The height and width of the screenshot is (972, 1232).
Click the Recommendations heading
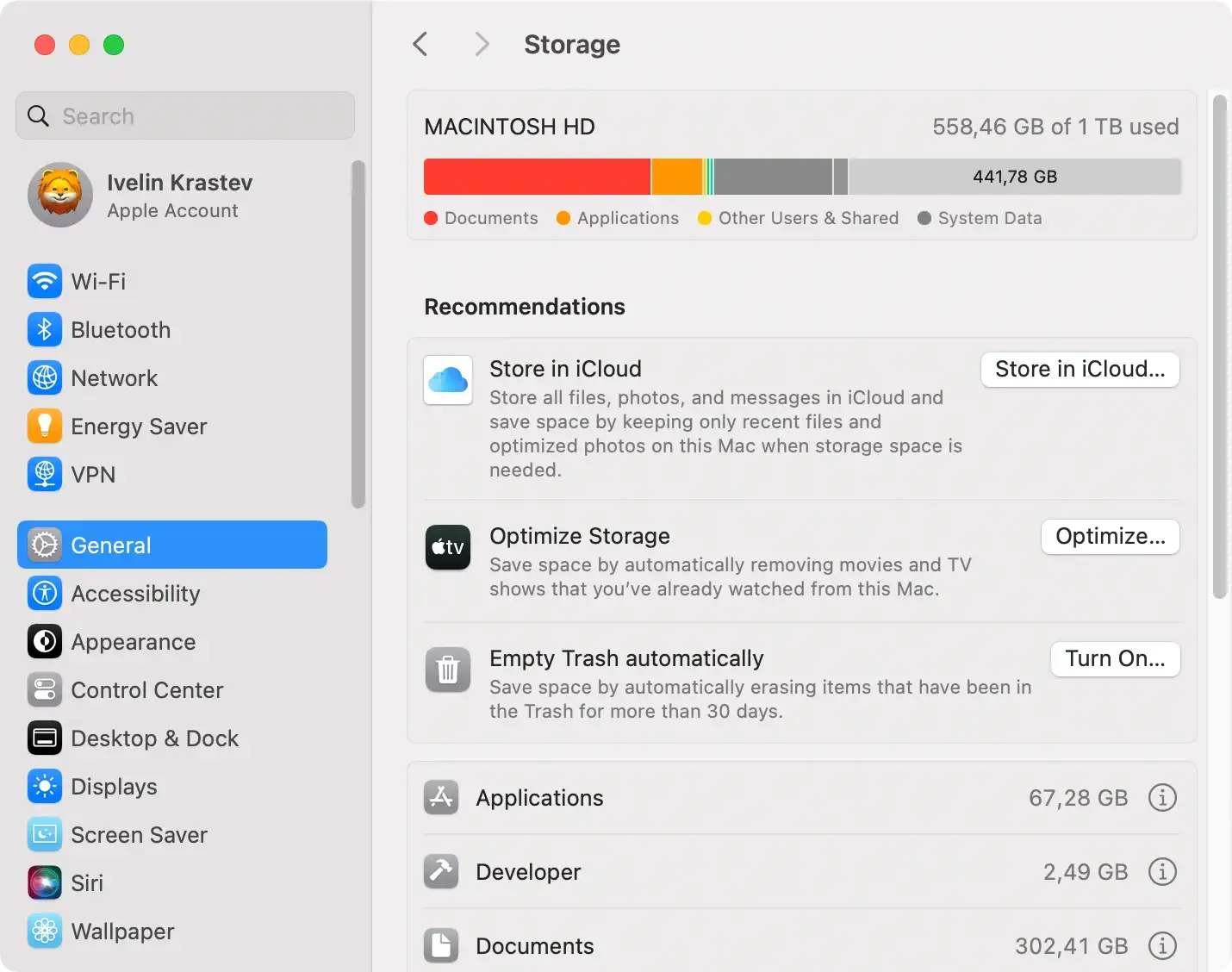pyautogui.click(x=525, y=306)
